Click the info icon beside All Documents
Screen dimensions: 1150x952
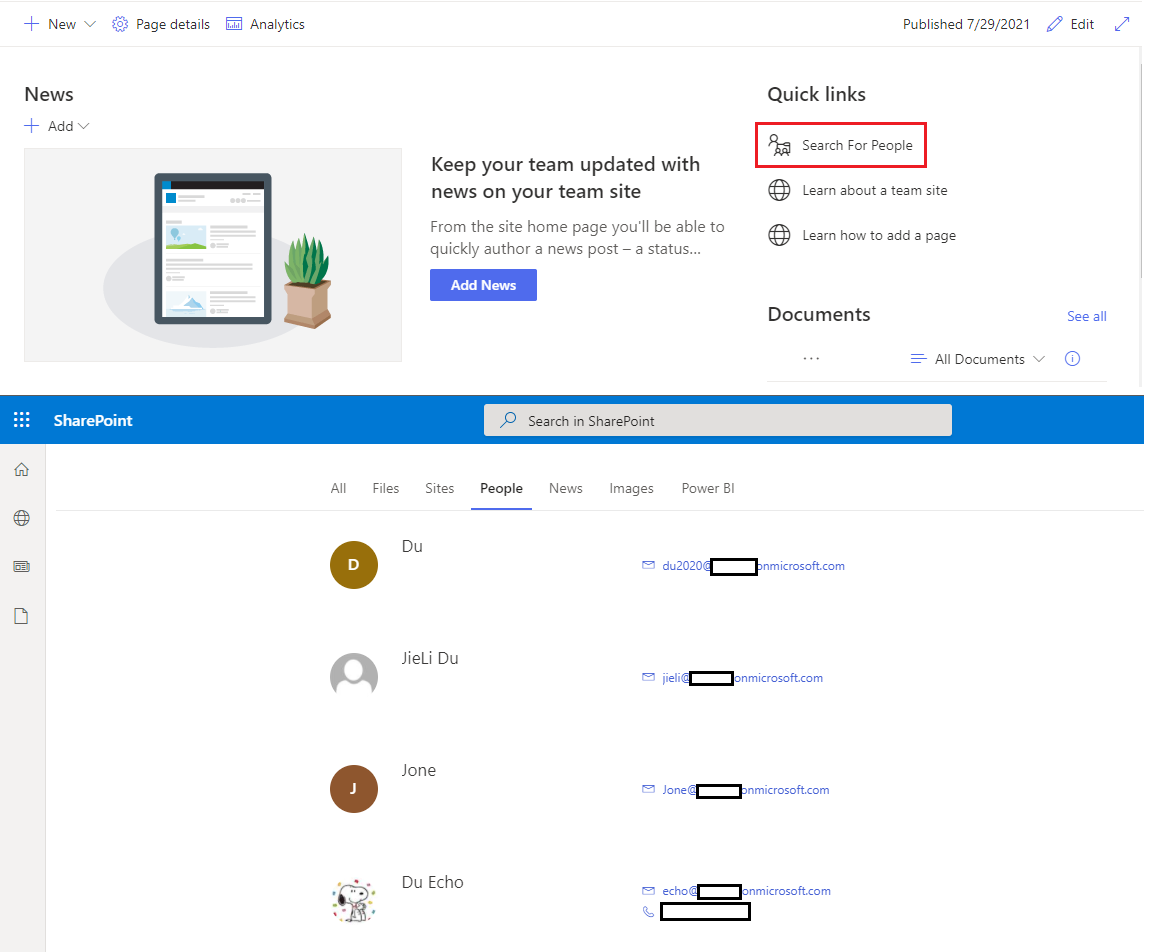point(1072,358)
